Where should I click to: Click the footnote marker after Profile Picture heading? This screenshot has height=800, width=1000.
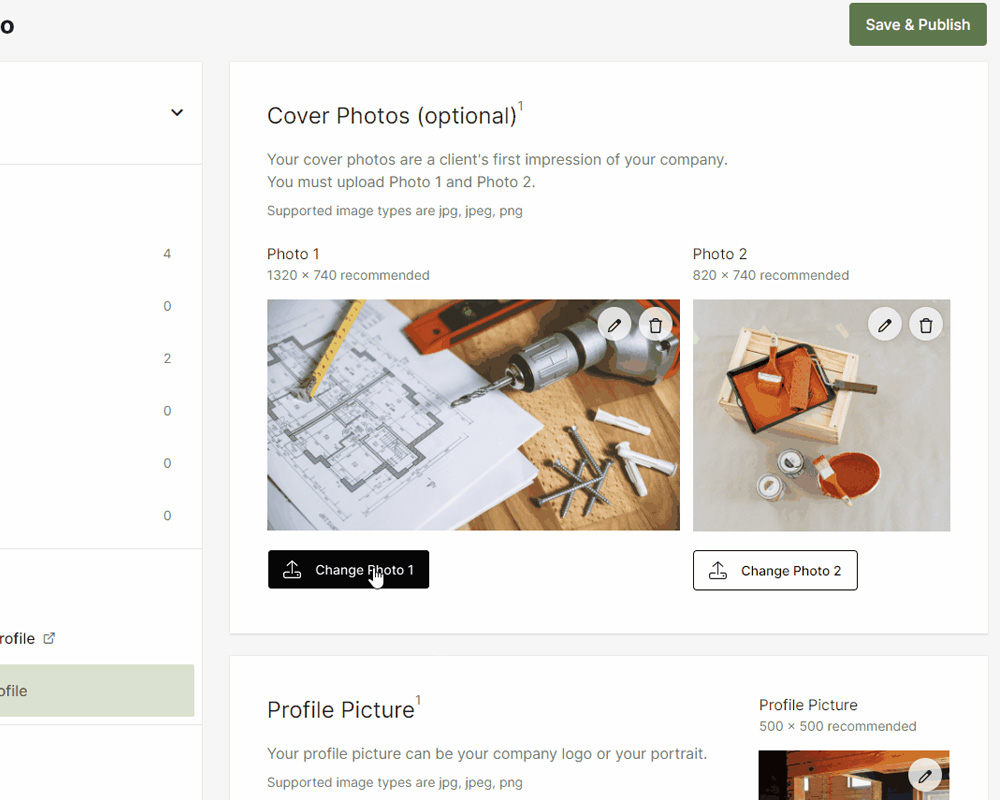pos(418,700)
